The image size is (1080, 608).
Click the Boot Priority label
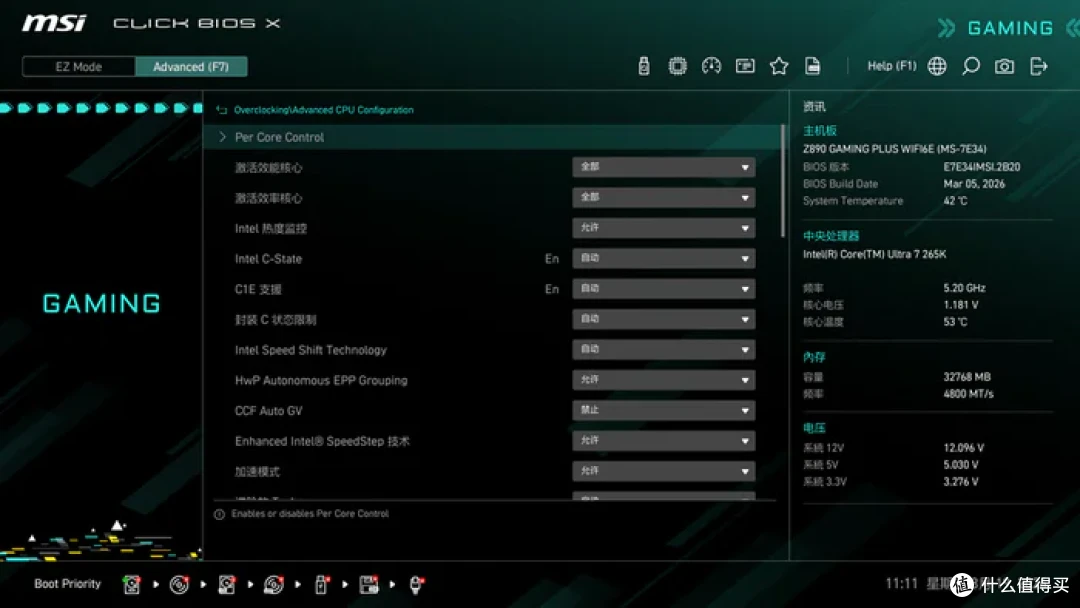(68, 584)
